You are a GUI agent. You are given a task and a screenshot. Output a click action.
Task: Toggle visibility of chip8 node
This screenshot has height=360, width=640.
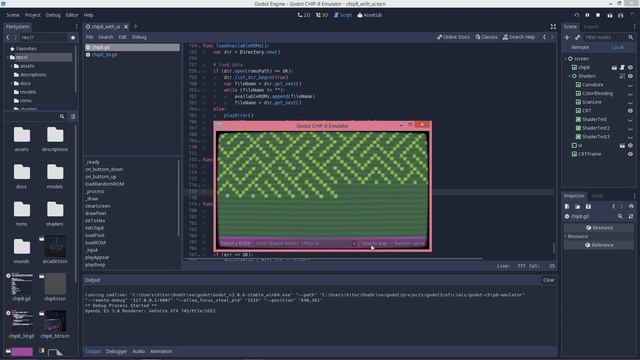[x=630, y=67]
